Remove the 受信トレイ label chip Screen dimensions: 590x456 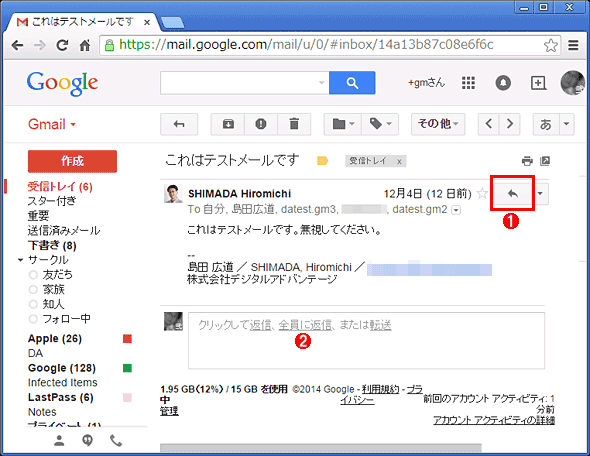click(399, 161)
